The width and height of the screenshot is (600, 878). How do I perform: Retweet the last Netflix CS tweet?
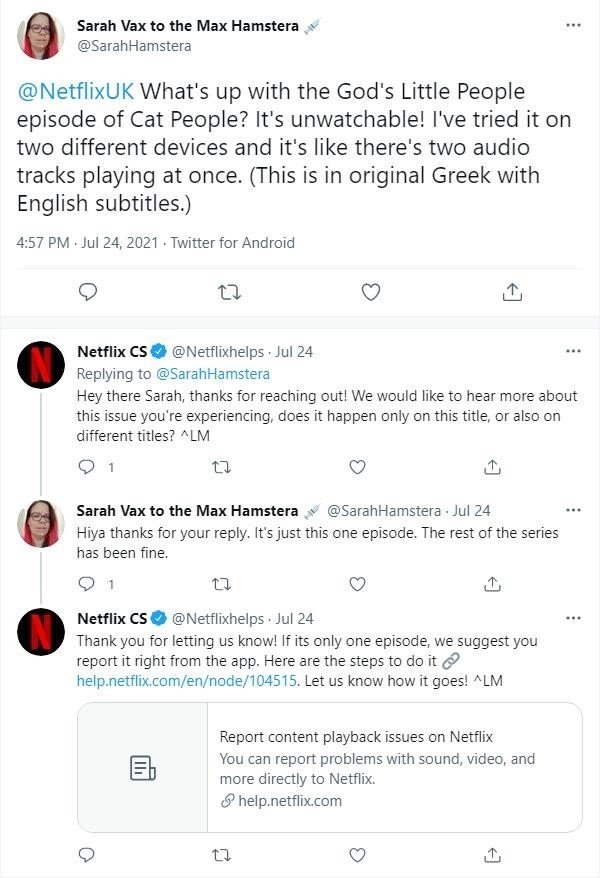222,855
